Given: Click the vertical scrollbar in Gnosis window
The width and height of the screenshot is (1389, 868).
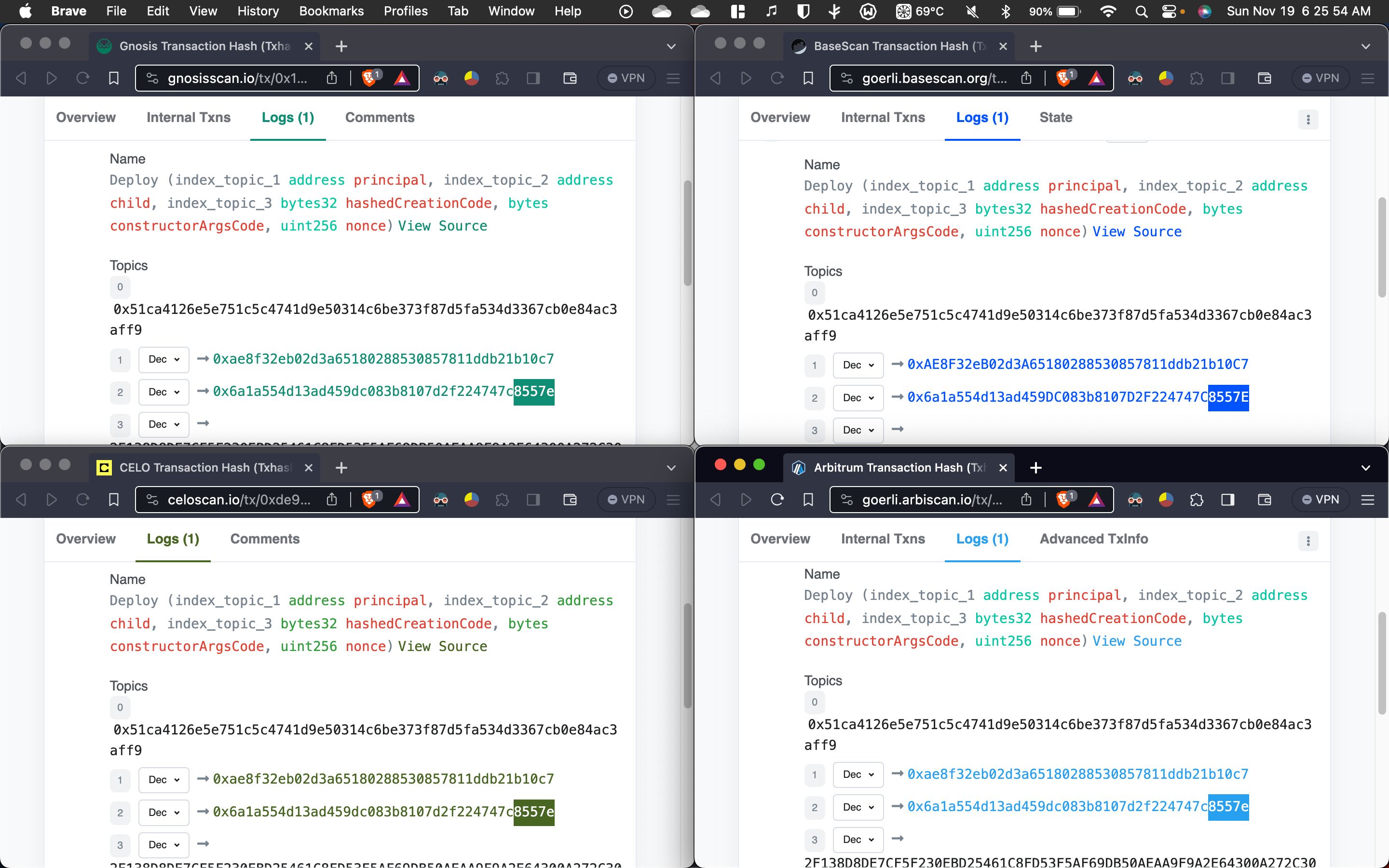Looking at the screenshot, I should pos(687,233).
